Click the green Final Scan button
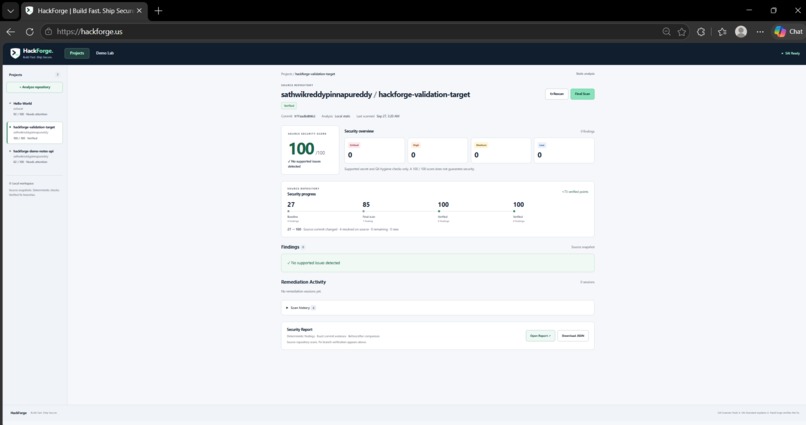The height and width of the screenshot is (425, 806). click(582, 94)
